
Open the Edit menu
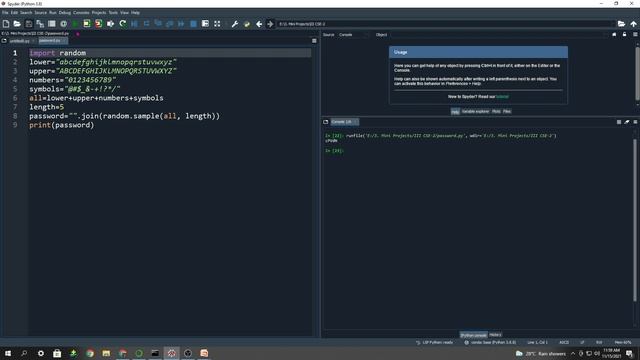point(14,13)
